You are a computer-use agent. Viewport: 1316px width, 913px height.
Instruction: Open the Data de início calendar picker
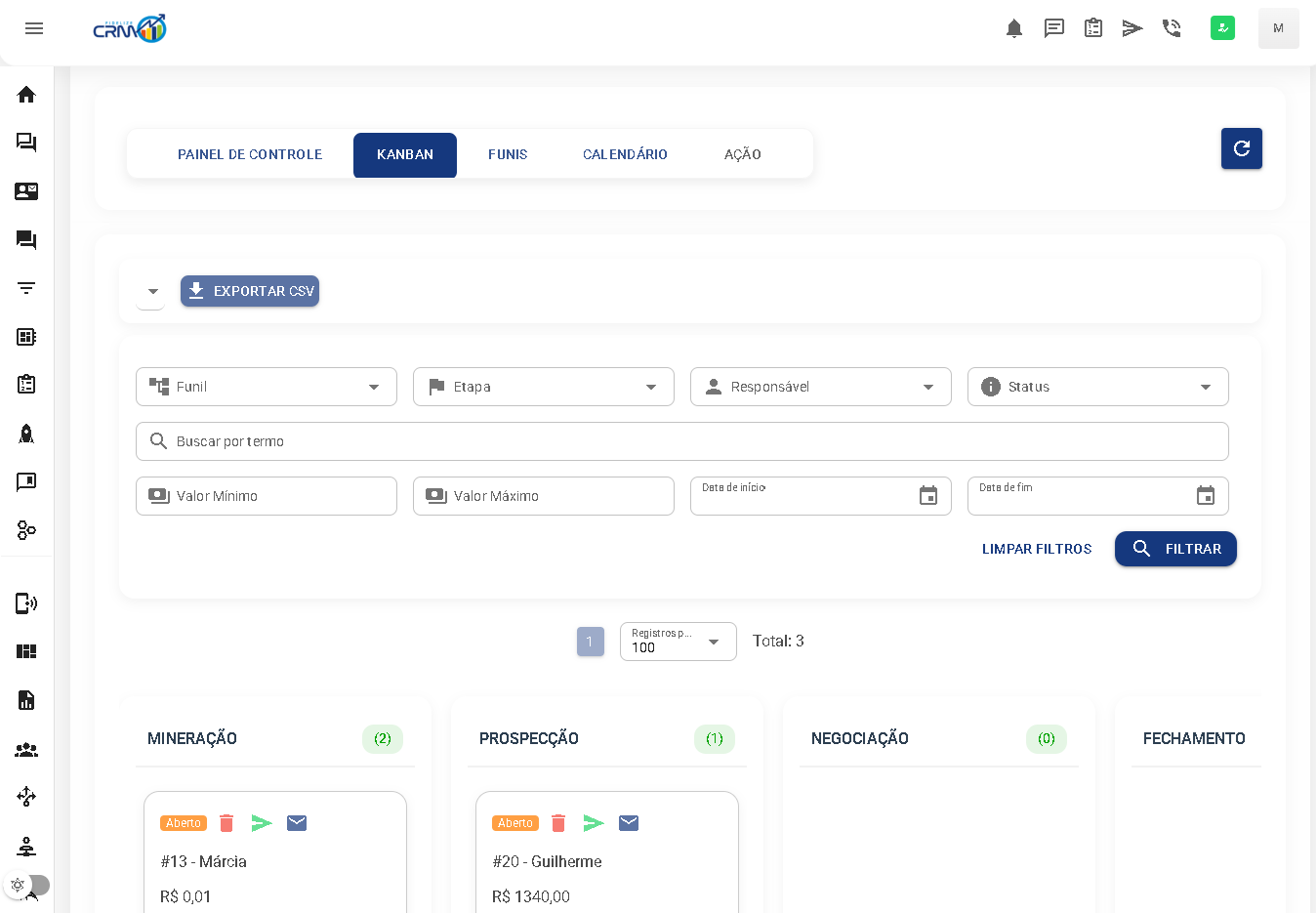pyautogui.click(x=927, y=496)
